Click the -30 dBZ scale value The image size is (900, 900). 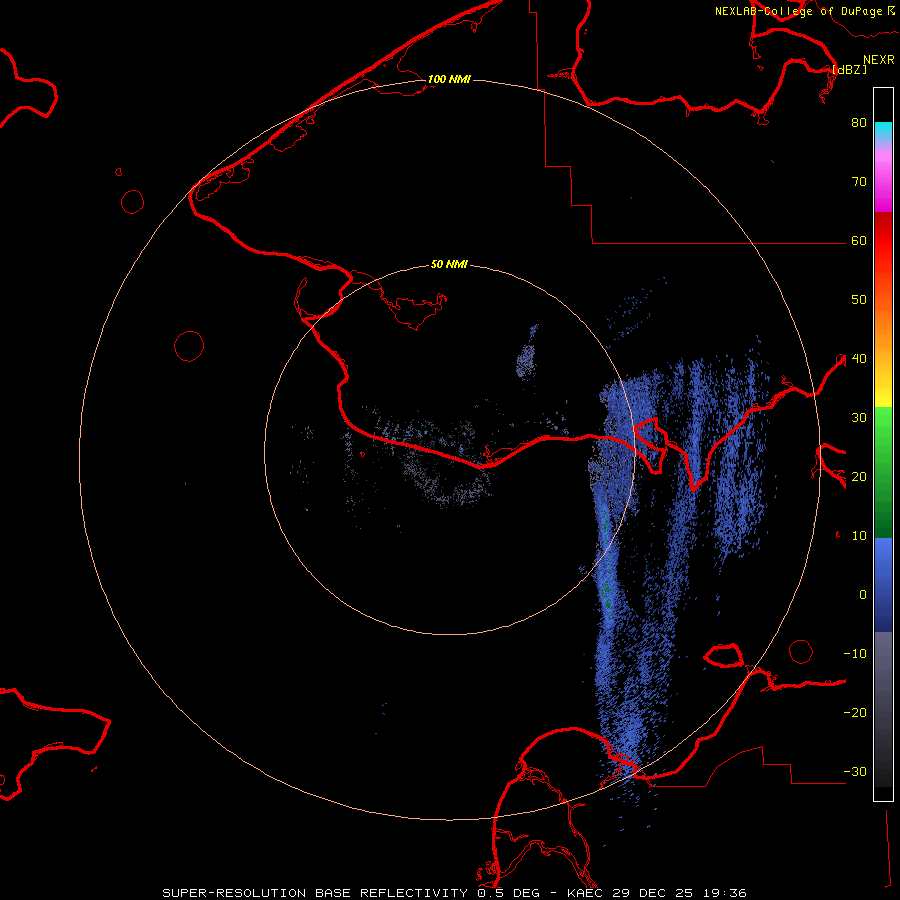[x=855, y=772]
